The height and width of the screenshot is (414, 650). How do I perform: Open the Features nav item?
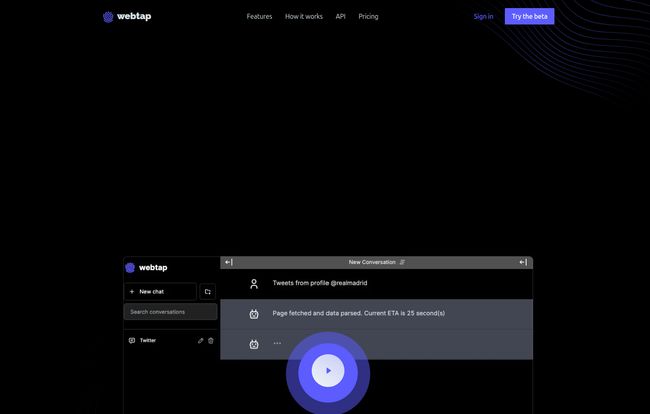click(259, 17)
